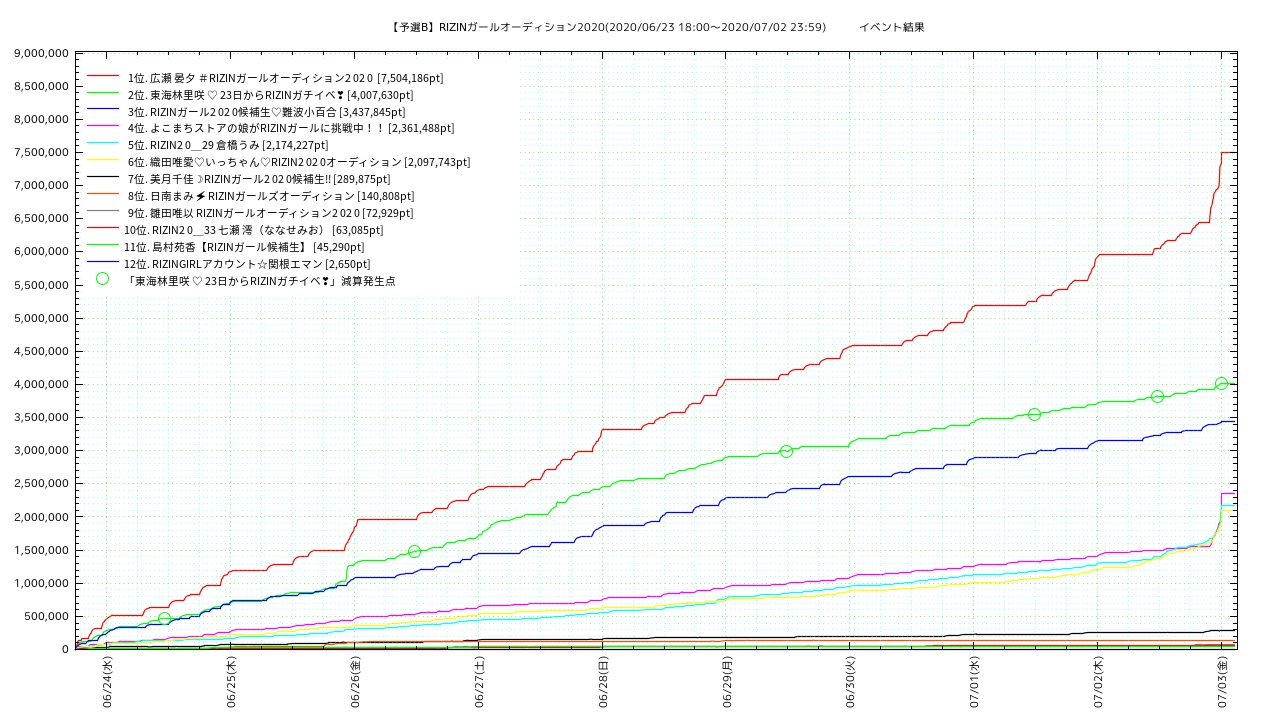Image resolution: width=1280 pixels, height=720 pixels.
Task: Click y-axis value 2,000,000
Action: pyautogui.click(x=41, y=517)
